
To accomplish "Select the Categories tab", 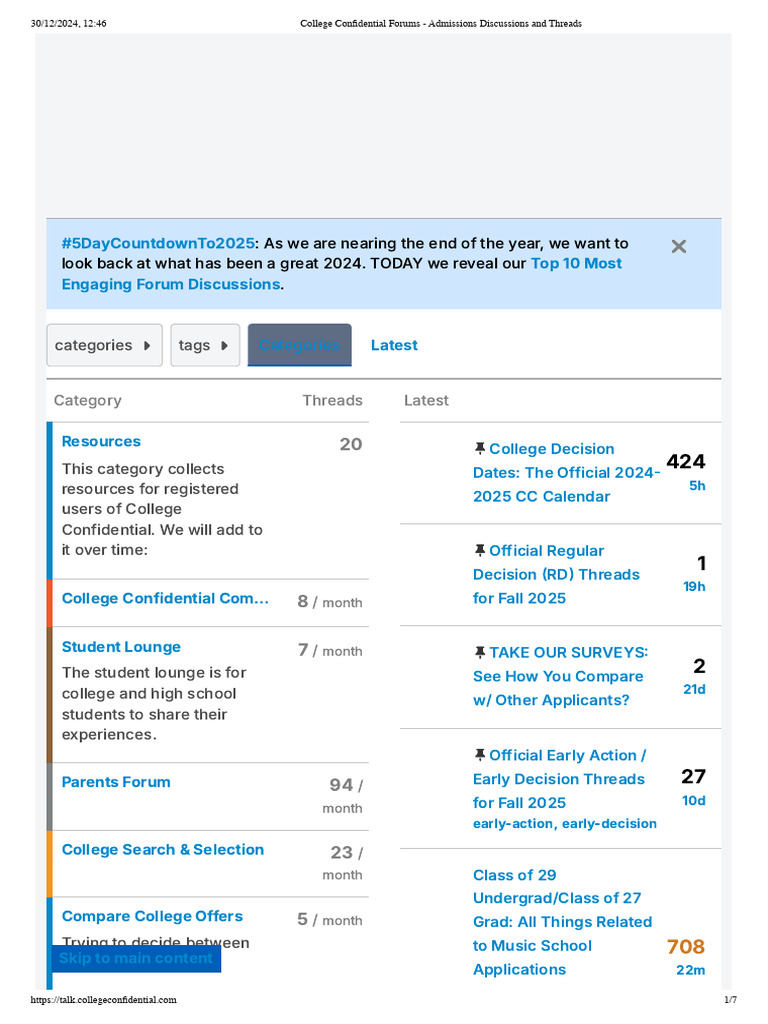I will click(x=300, y=345).
